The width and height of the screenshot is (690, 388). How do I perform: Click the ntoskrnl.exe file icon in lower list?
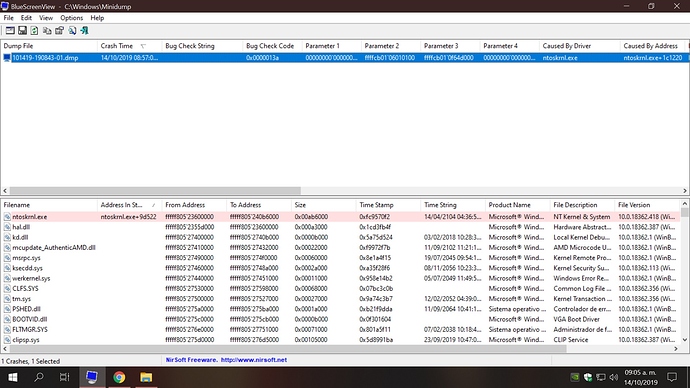click(7, 217)
